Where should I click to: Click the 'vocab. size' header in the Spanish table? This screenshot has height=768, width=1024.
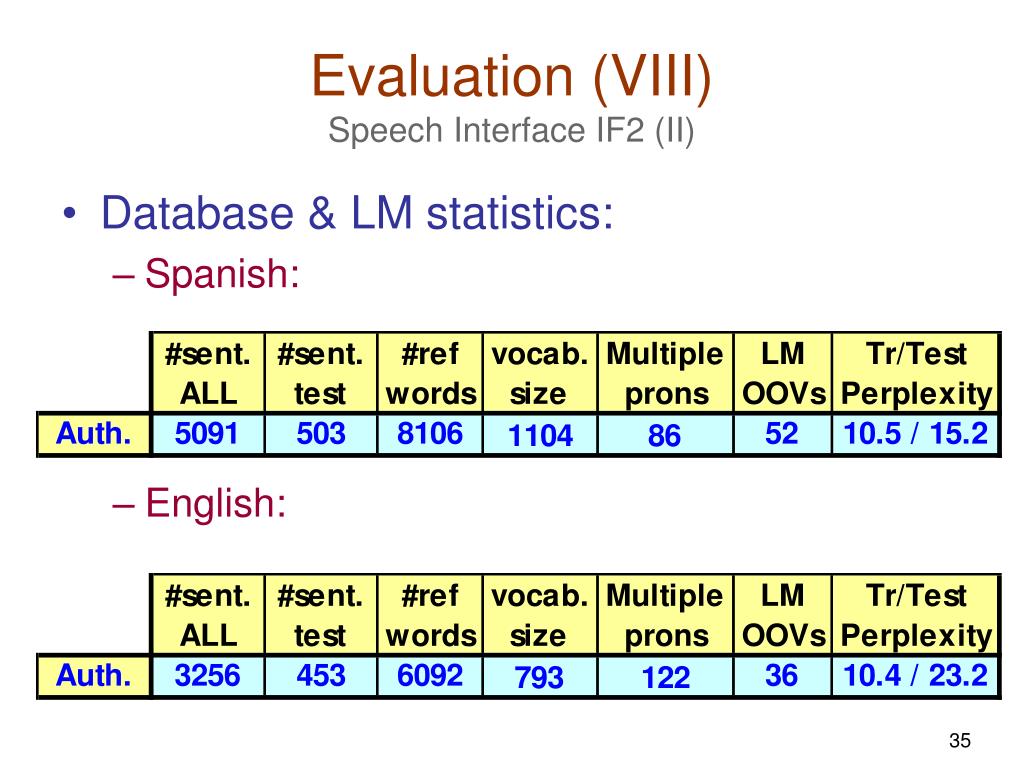[x=539, y=374]
